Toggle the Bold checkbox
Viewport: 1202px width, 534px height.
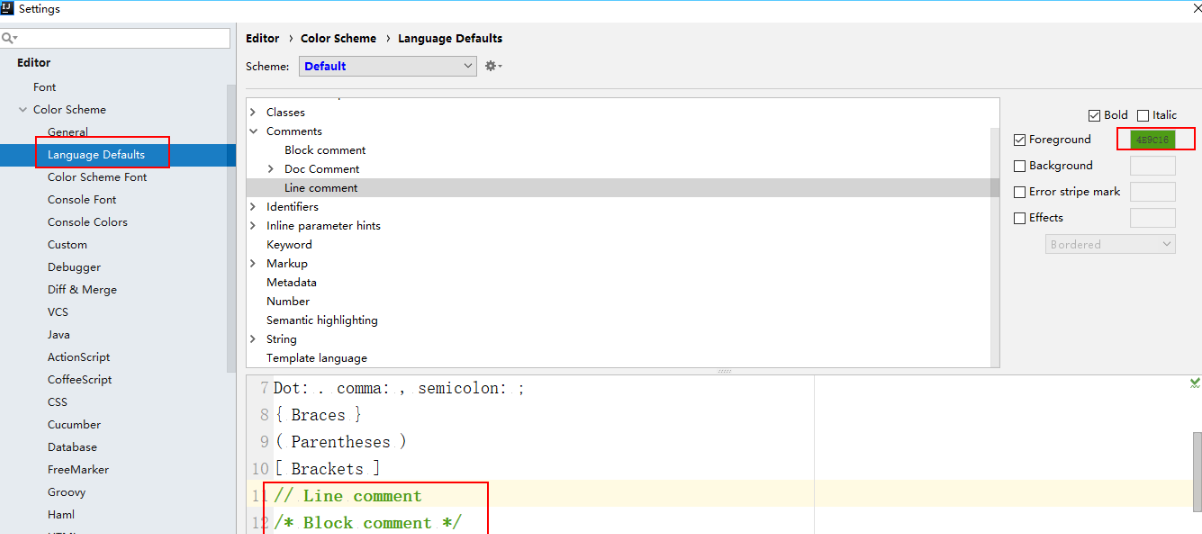[x=1094, y=115]
